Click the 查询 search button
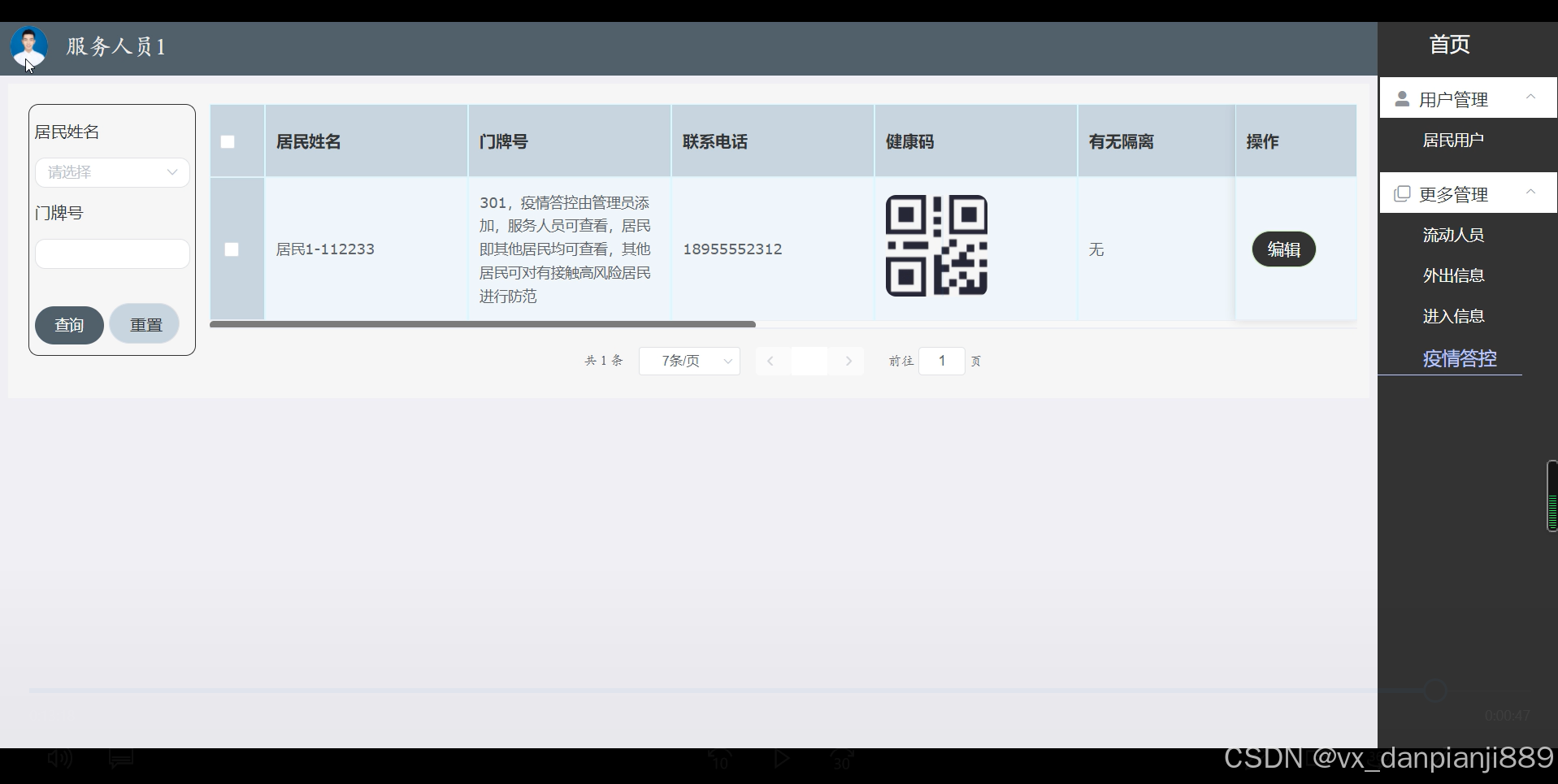Image resolution: width=1558 pixels, height=784 pixels. (69, 325)
